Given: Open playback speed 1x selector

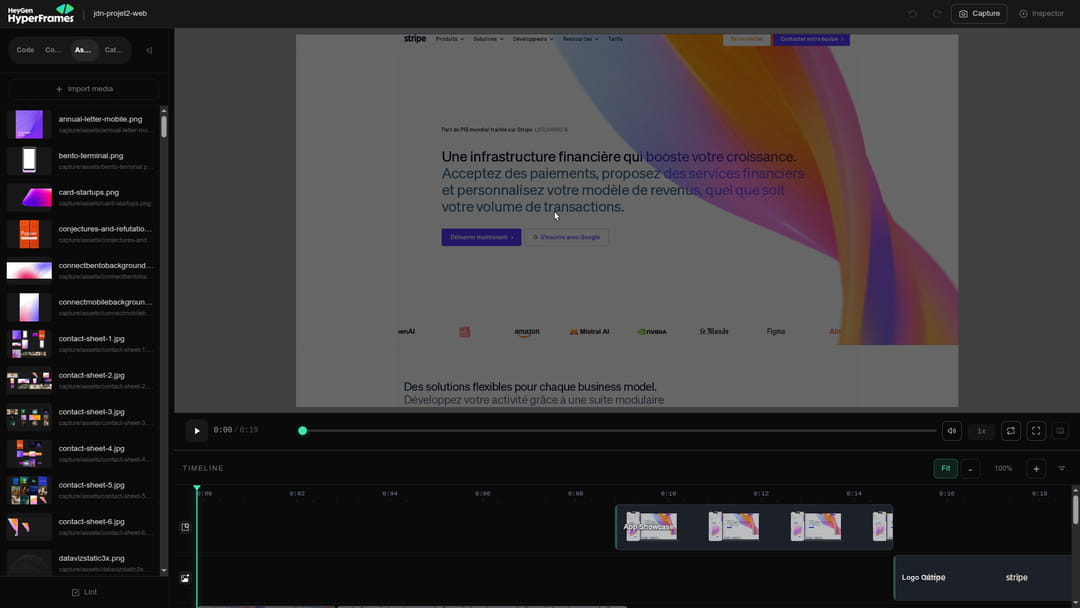Looking at the screenshot, I should [x=981, y=431].
